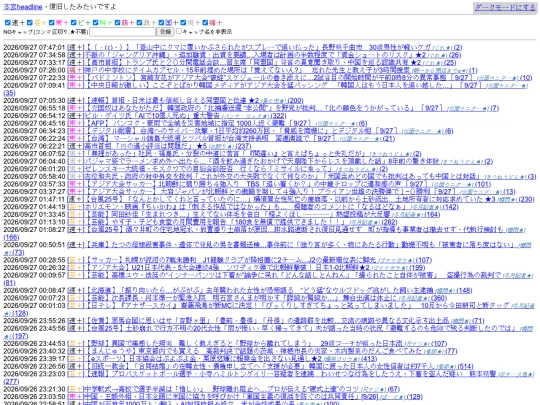Click the [速+] tag on the 07:47:01 row
Image resolution: width=540 pixels, height=405 pixels.
pos(75,48)
